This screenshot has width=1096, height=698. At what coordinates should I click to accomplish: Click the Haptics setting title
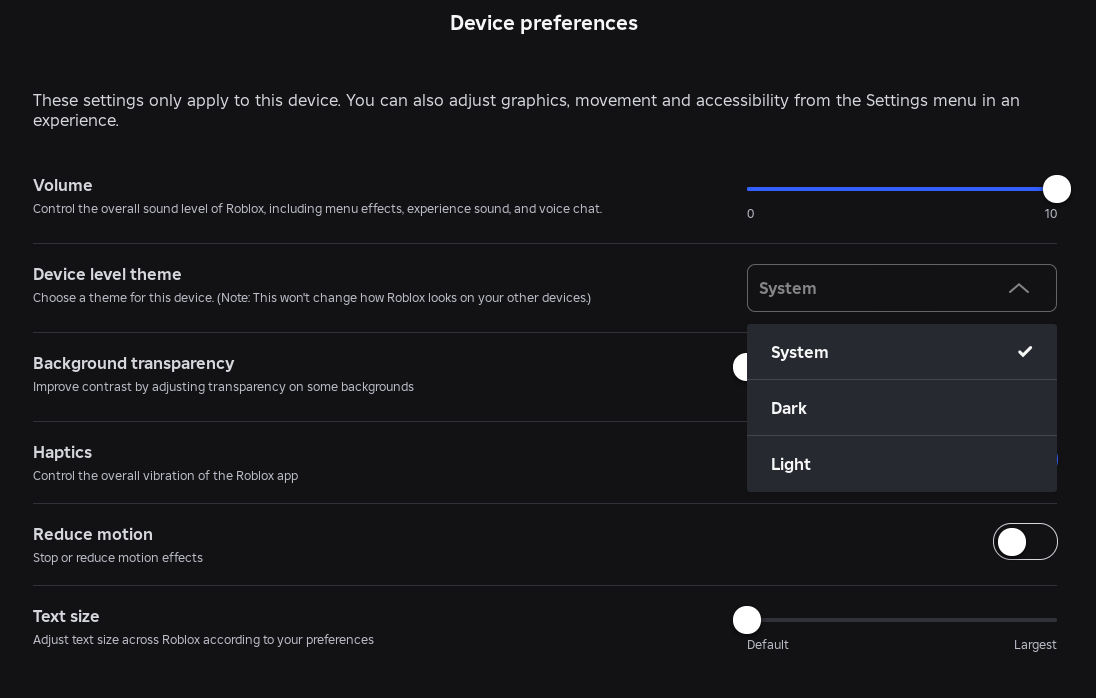[62, 452]
